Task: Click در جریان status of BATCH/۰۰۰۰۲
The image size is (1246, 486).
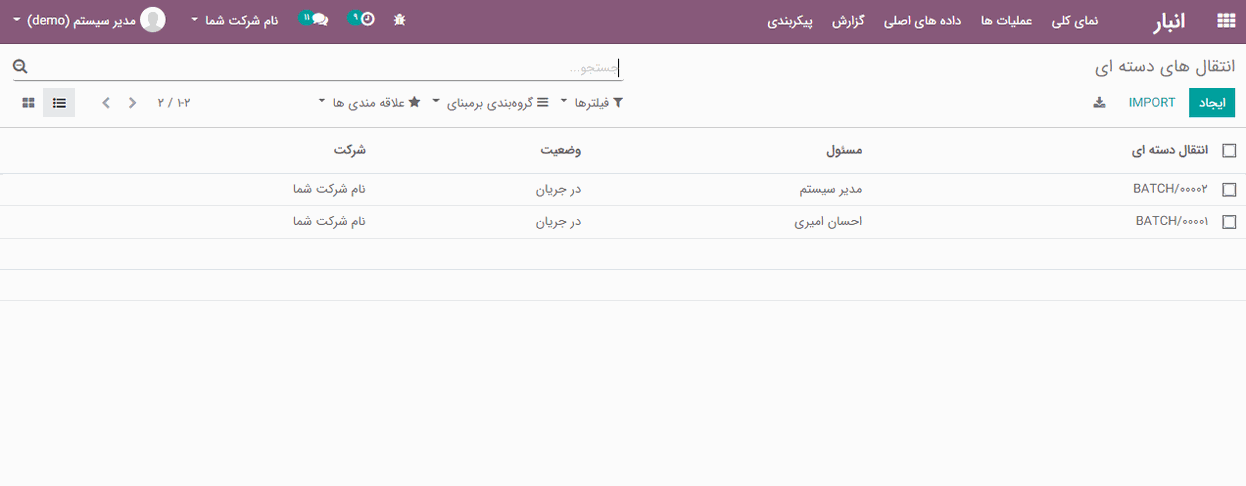Action: tap(559, 189)
